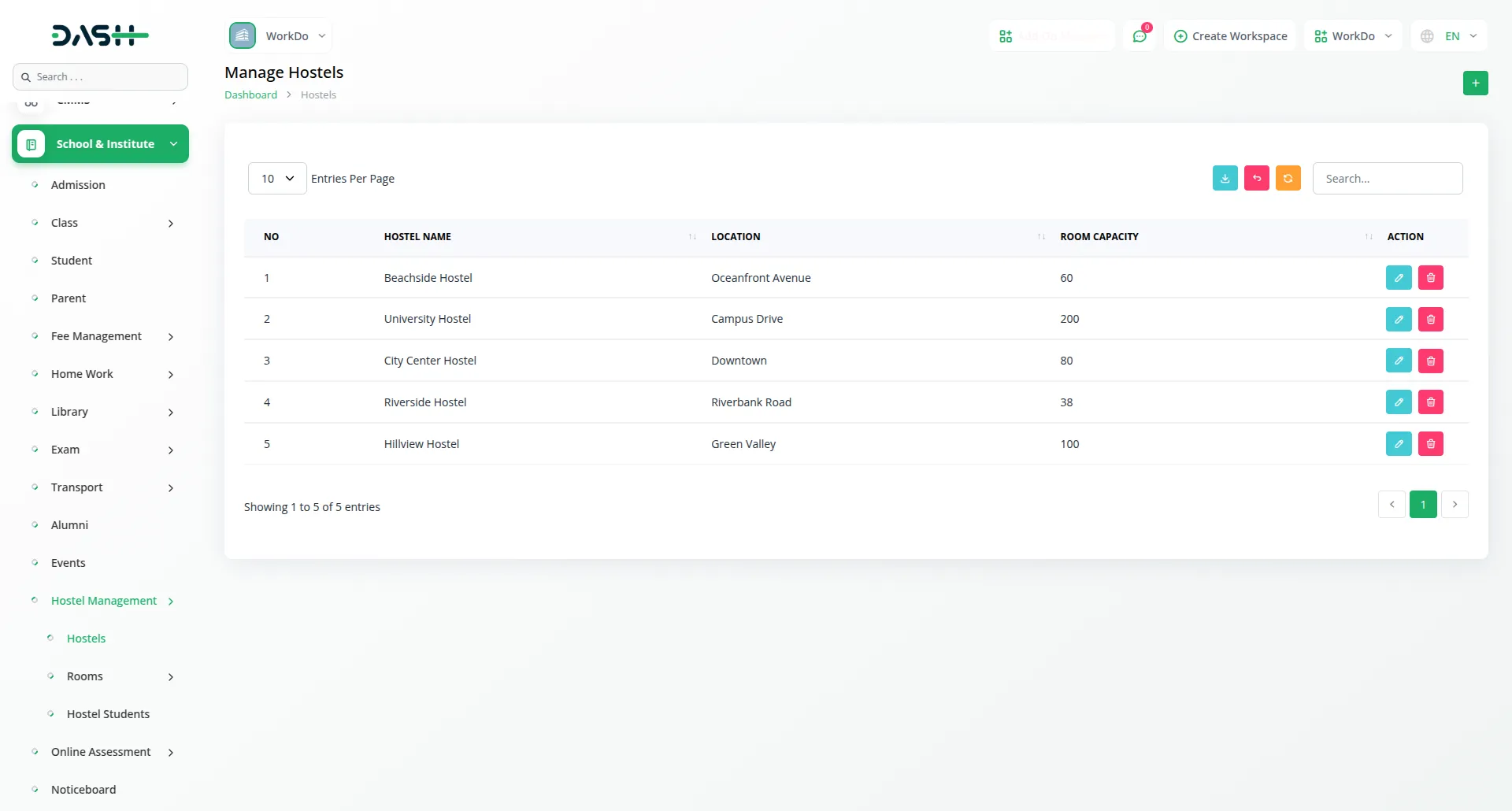Expand the Home Work submenu

click(x=171, y=375)
